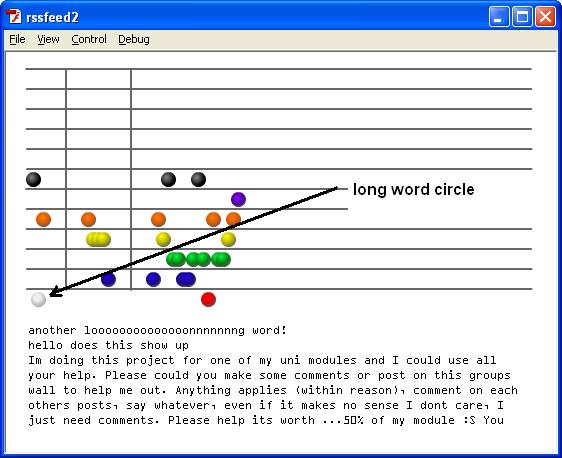The height and width of the screenshot is (458, 562).
Task: Click the line starting 'Im doing this project'
Action: pos(262,360)
